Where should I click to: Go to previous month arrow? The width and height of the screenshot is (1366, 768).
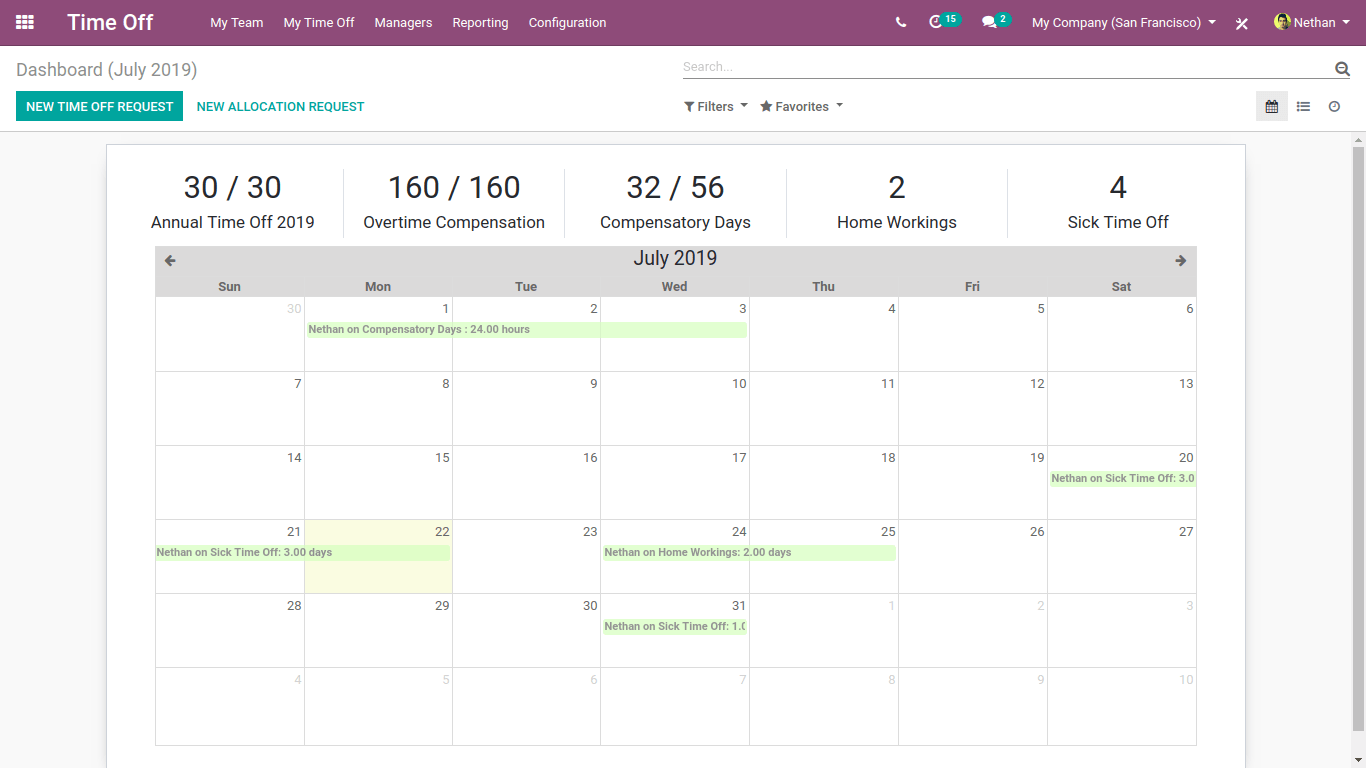click(x=170, y=260)
